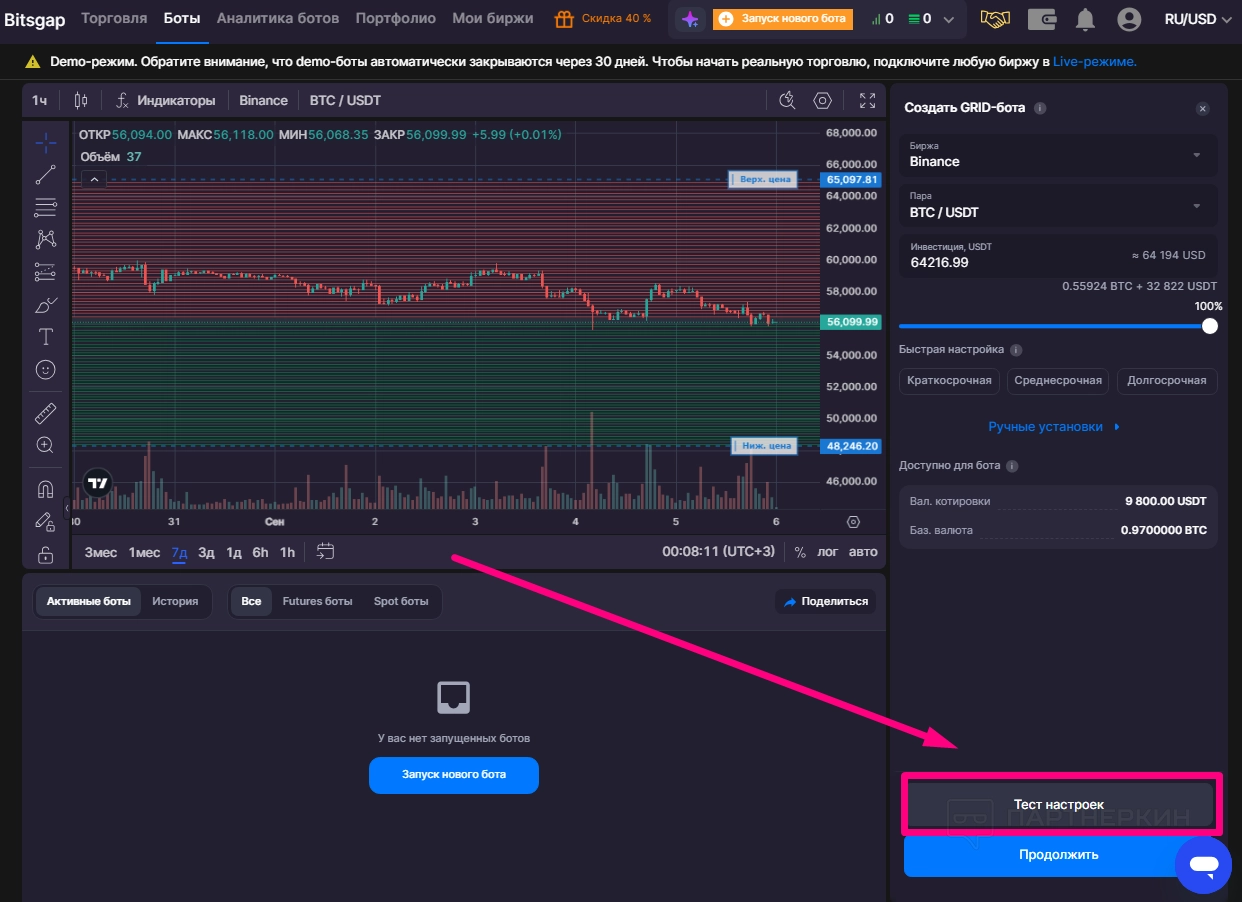Select the Text tool in chart toolbar
This screenshot has width=1242, height=902.
click(45, 336)
